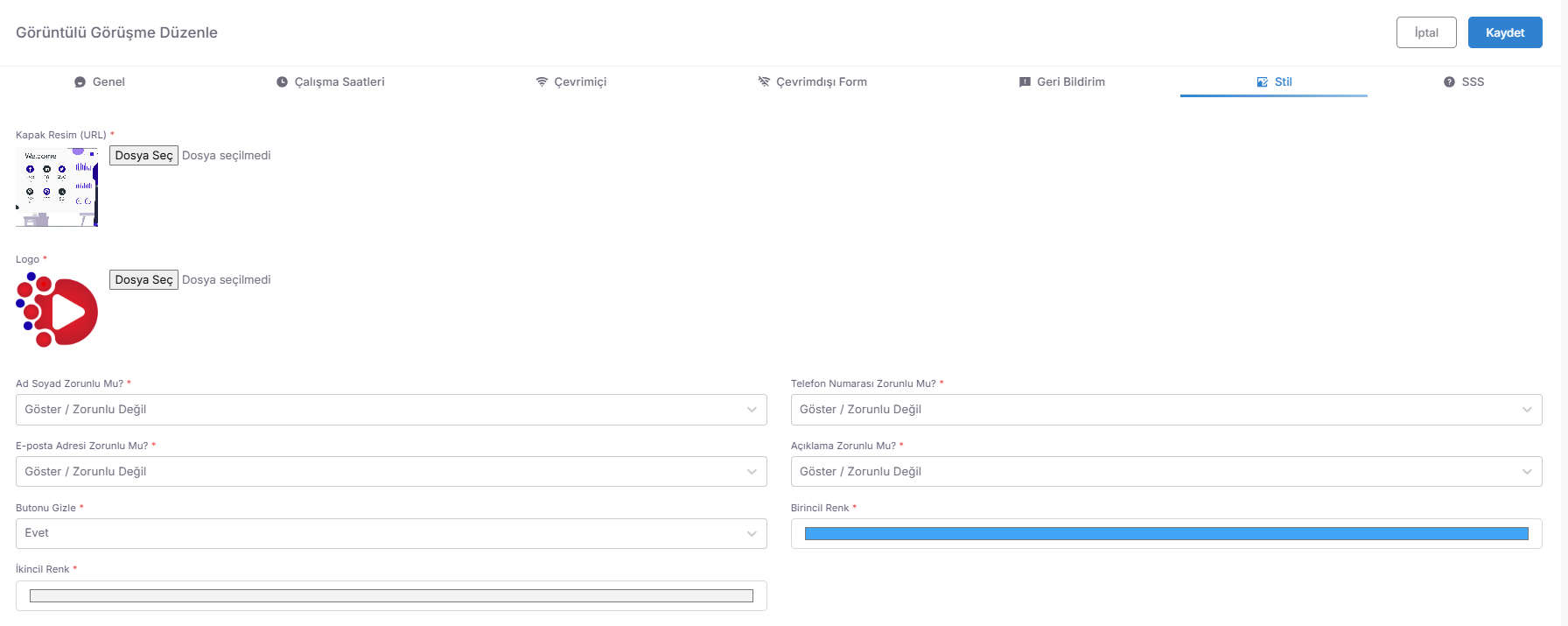Open the blue Birincil Renk color picker
This screenshot has height=626, width=1568.
1166,533
